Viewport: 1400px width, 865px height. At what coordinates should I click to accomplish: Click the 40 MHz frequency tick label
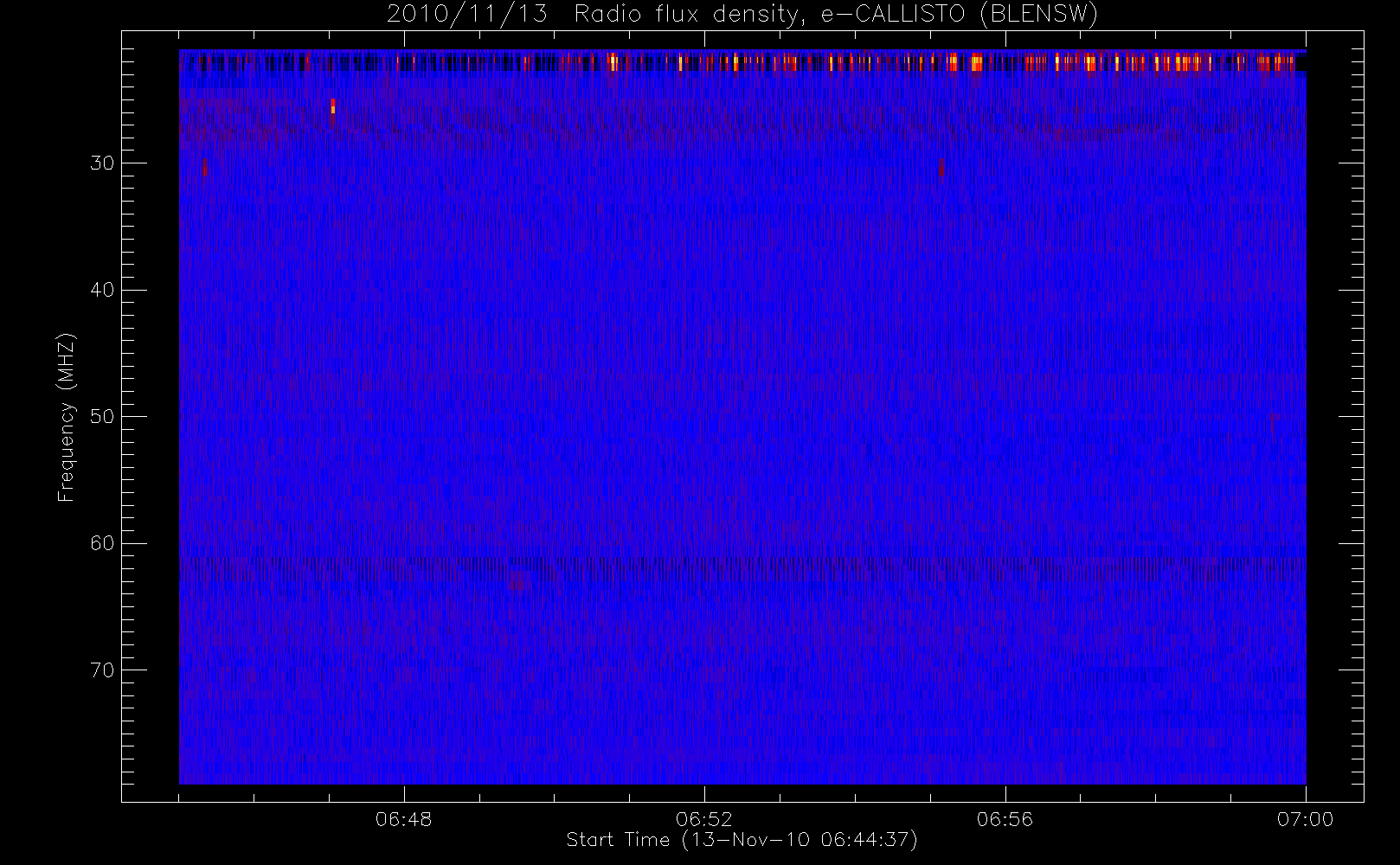(x=102, y=290)
